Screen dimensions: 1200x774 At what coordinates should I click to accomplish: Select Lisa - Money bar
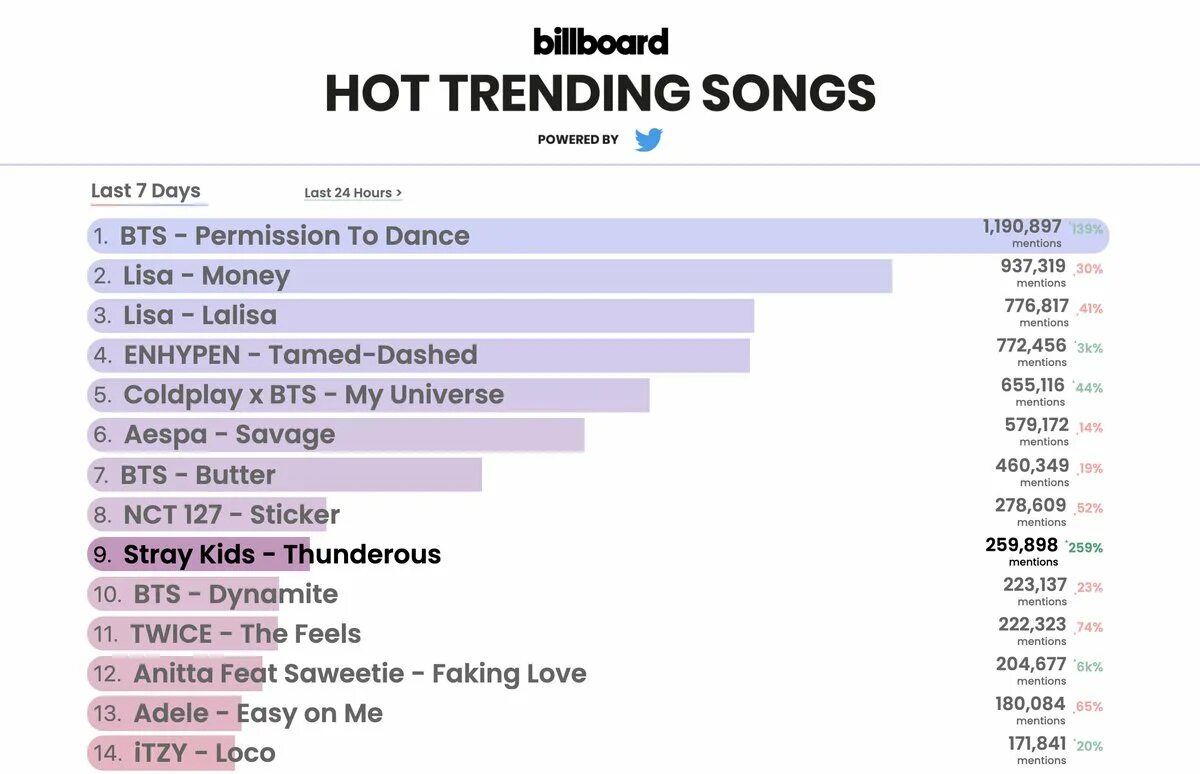point(490,276)
